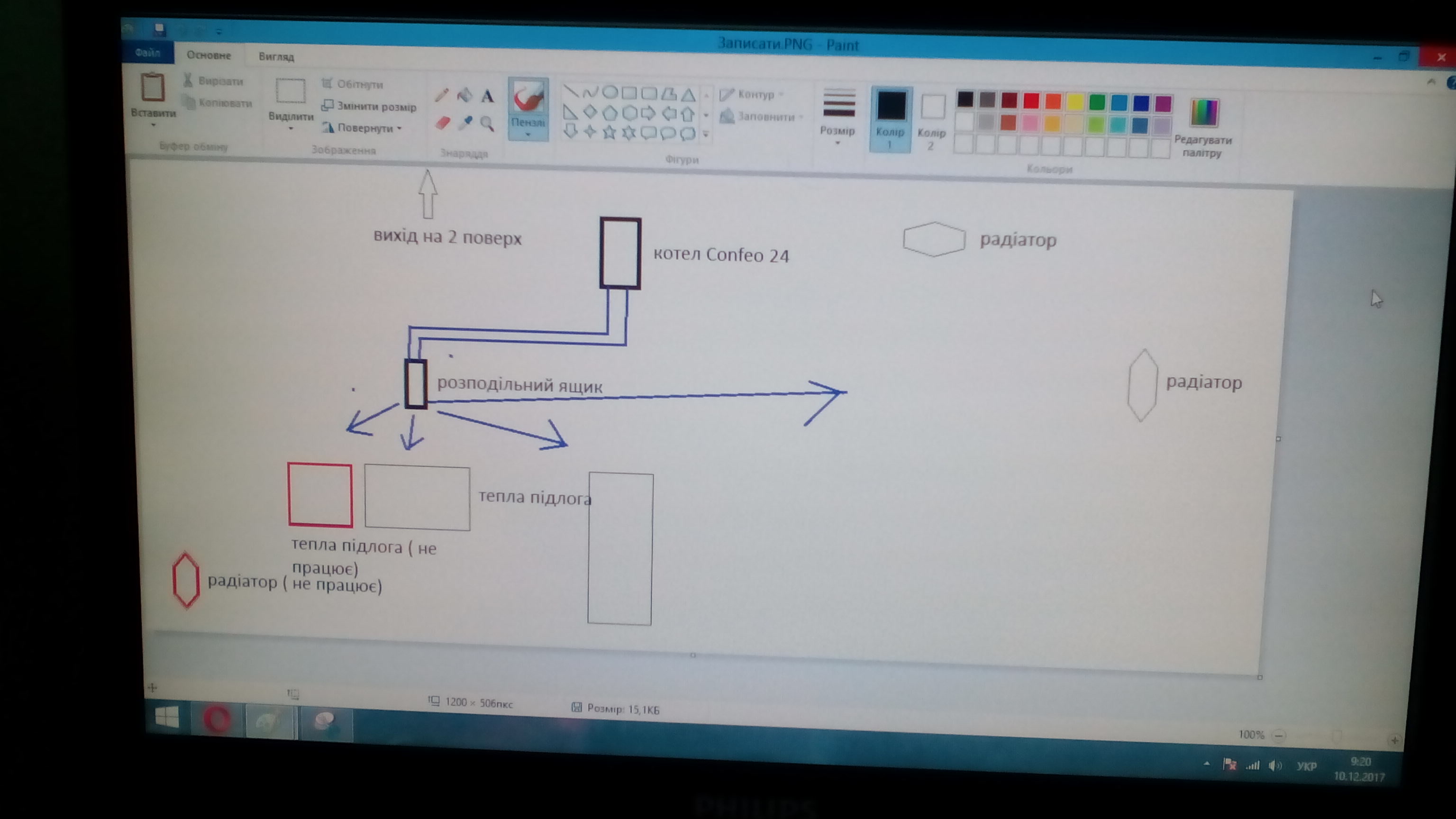Open the Пензлі brush types dropdown arrow
This screenshot has height=819, width=1456.
click(528, 135)
